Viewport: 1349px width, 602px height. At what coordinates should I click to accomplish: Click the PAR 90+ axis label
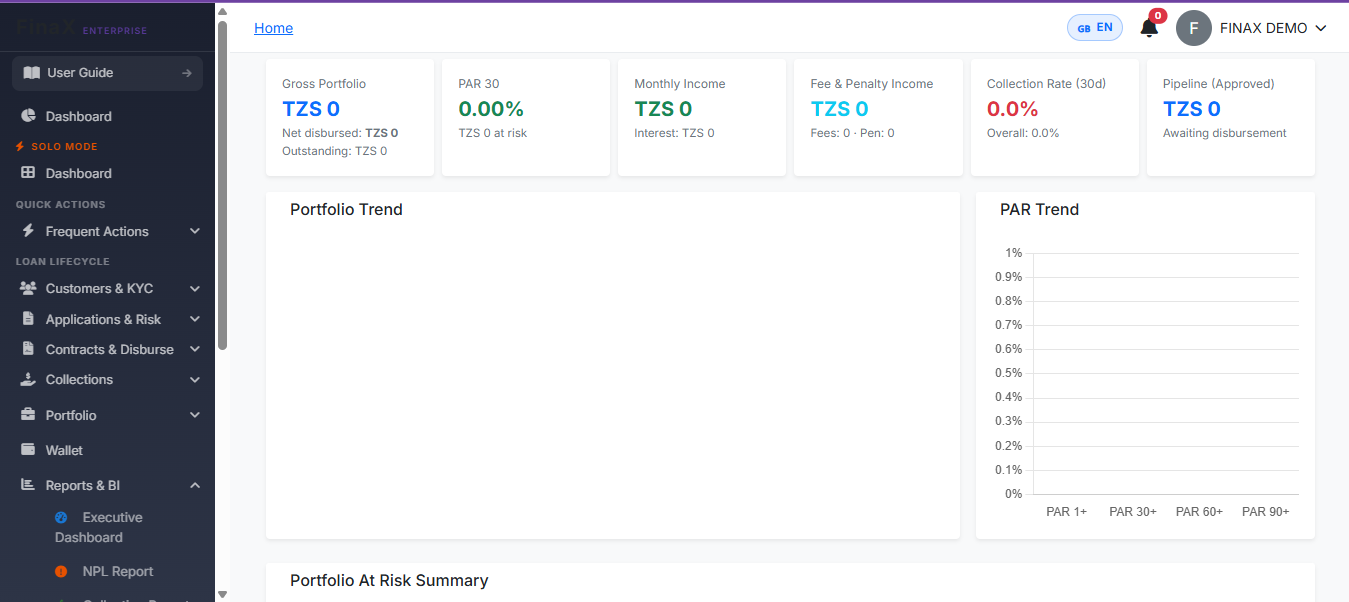coord(1266,512)
